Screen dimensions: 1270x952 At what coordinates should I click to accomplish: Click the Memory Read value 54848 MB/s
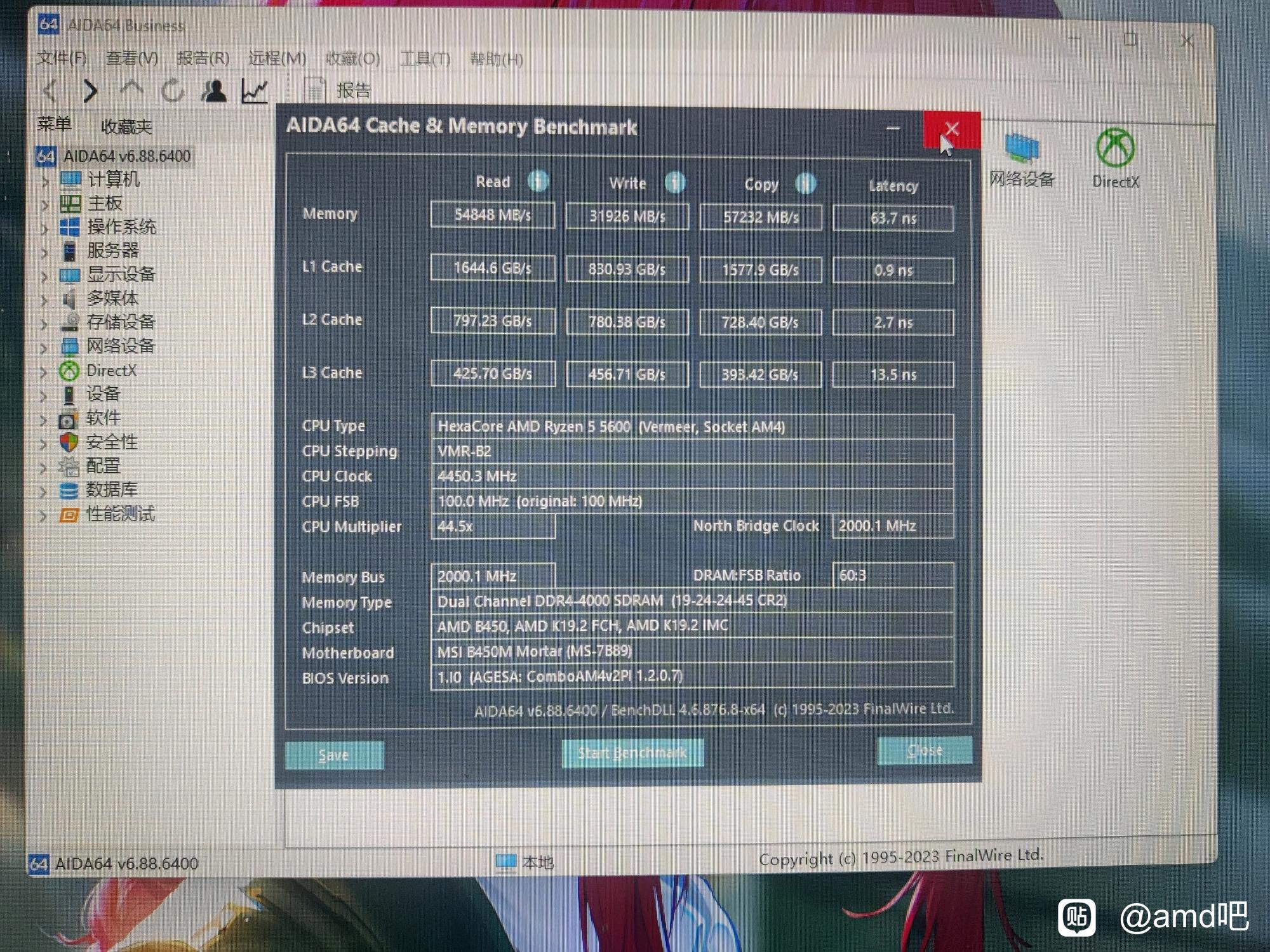click(x=493, y=215)
